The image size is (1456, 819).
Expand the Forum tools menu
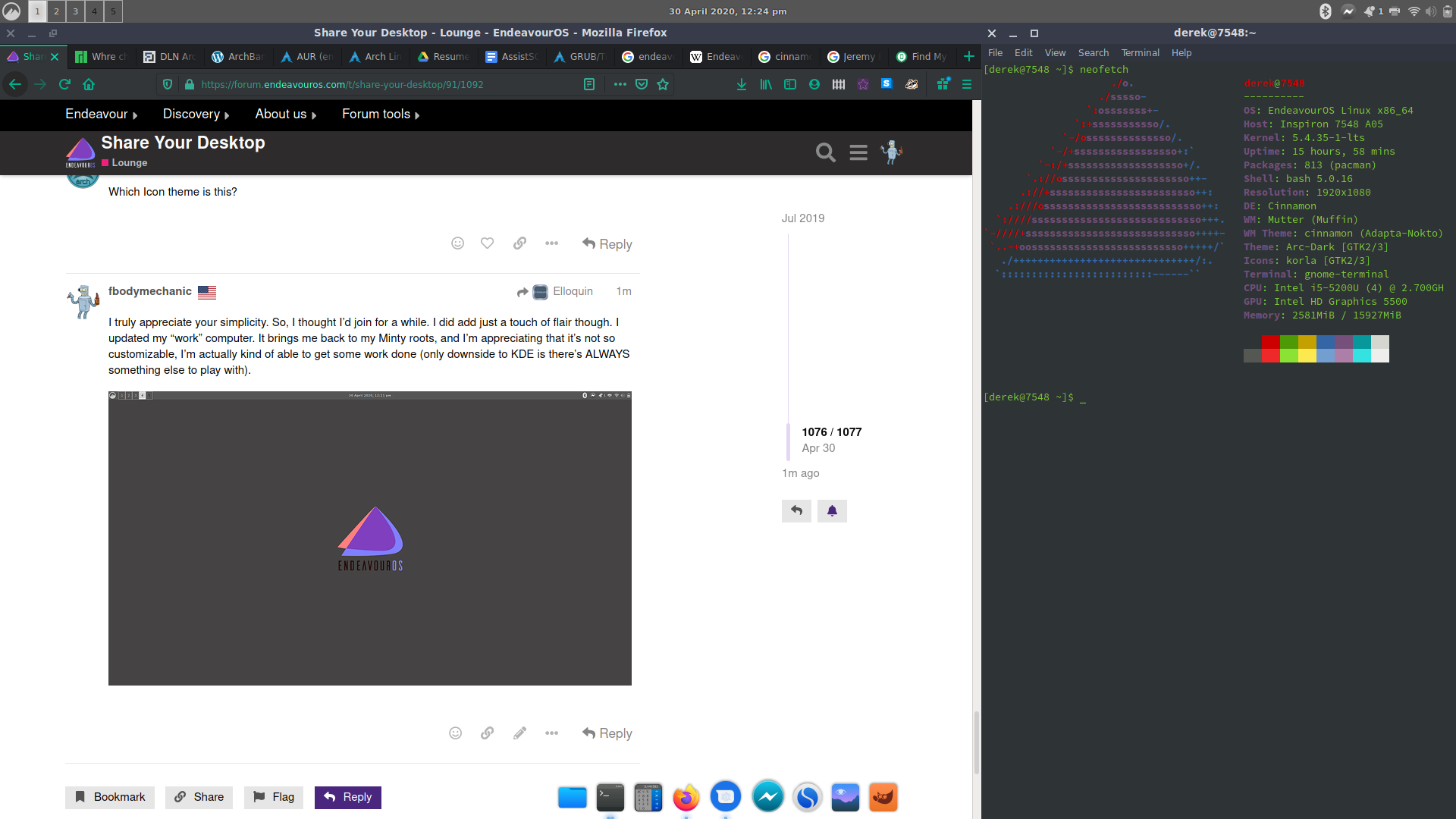click(x=381, y=115)
